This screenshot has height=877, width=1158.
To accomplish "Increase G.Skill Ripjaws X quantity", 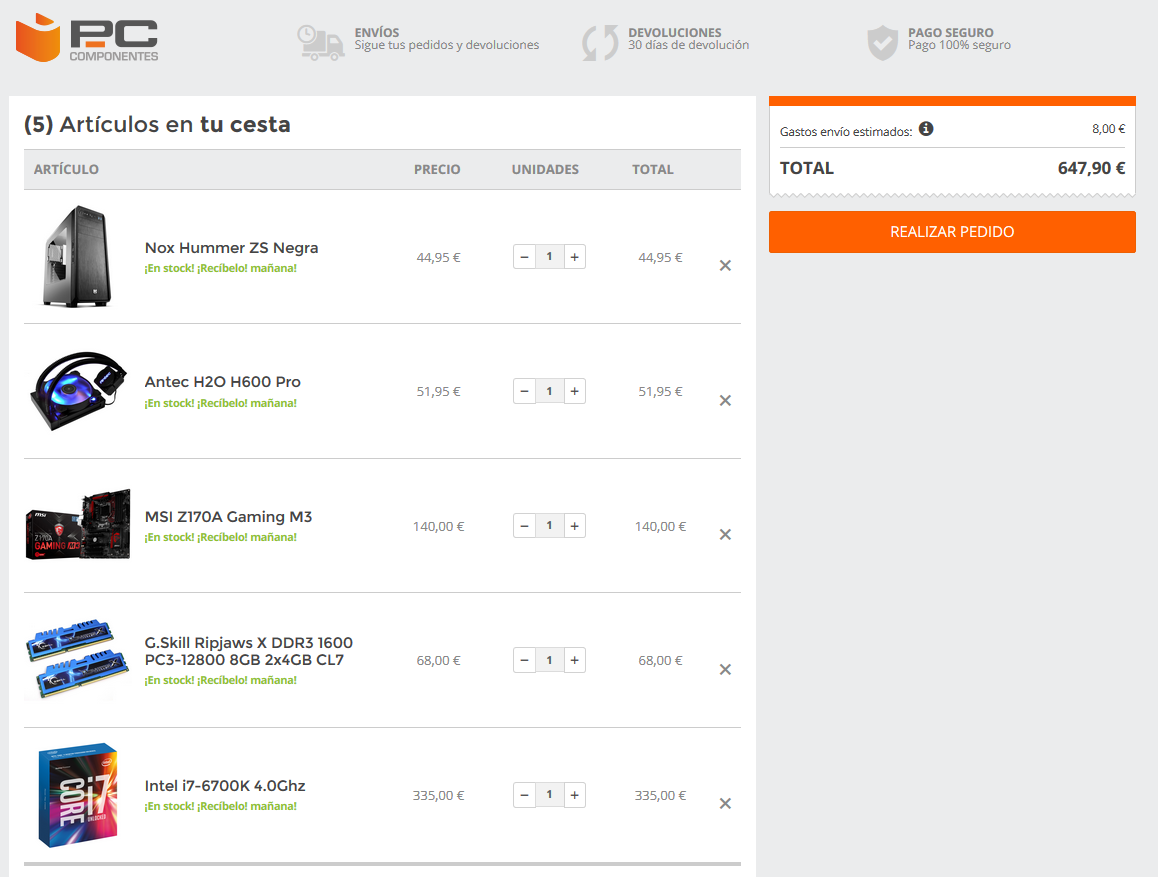I will 575,660.
